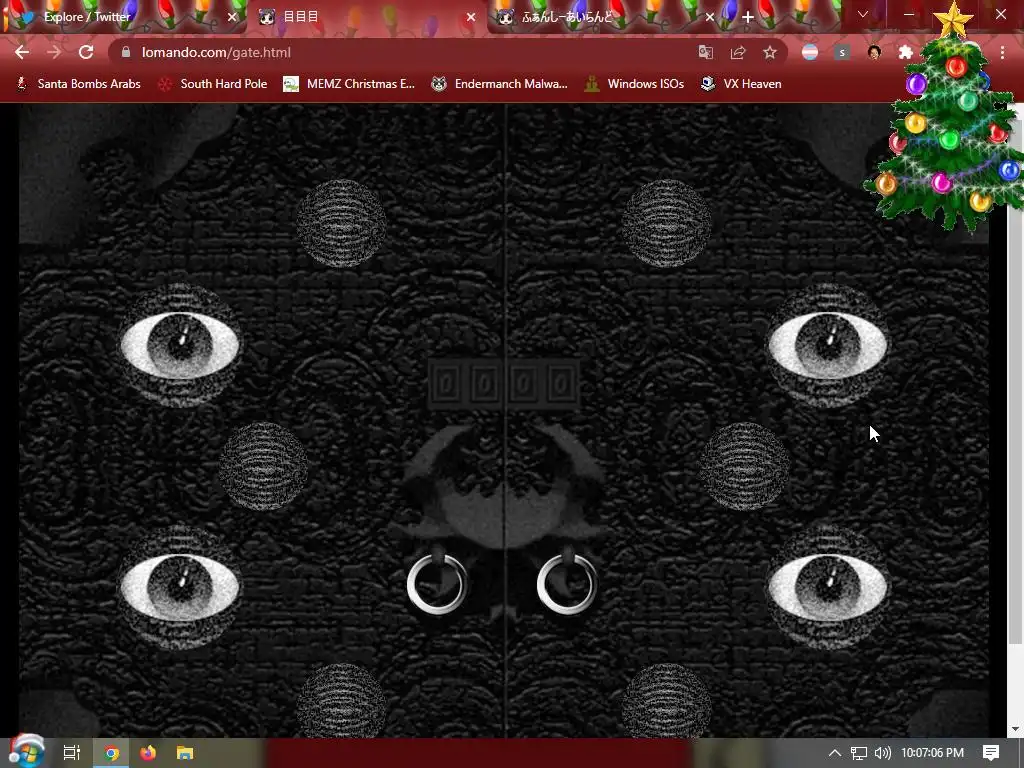This screenshot has height=768, width=1024.
Task: Close the Explore / Twitter tab
Action: 232,18
